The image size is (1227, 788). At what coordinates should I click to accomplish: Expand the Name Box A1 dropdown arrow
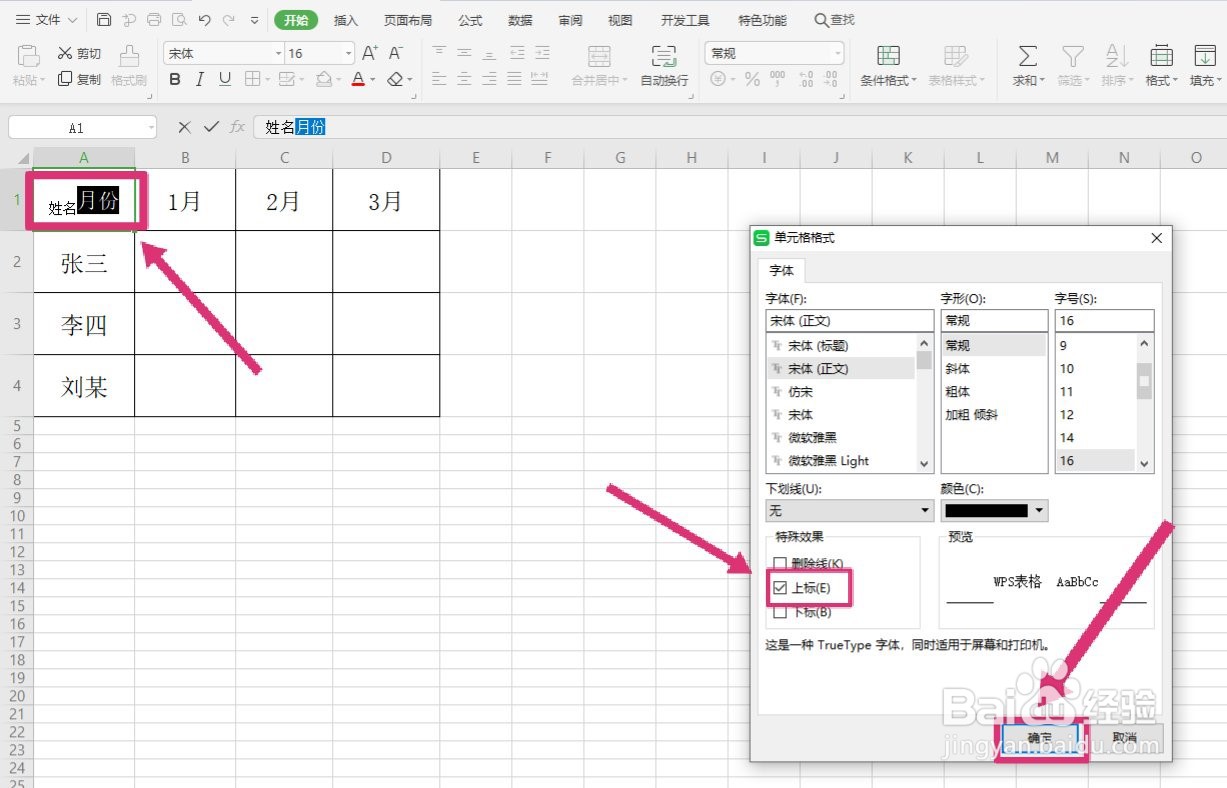(x=150, y=128)
